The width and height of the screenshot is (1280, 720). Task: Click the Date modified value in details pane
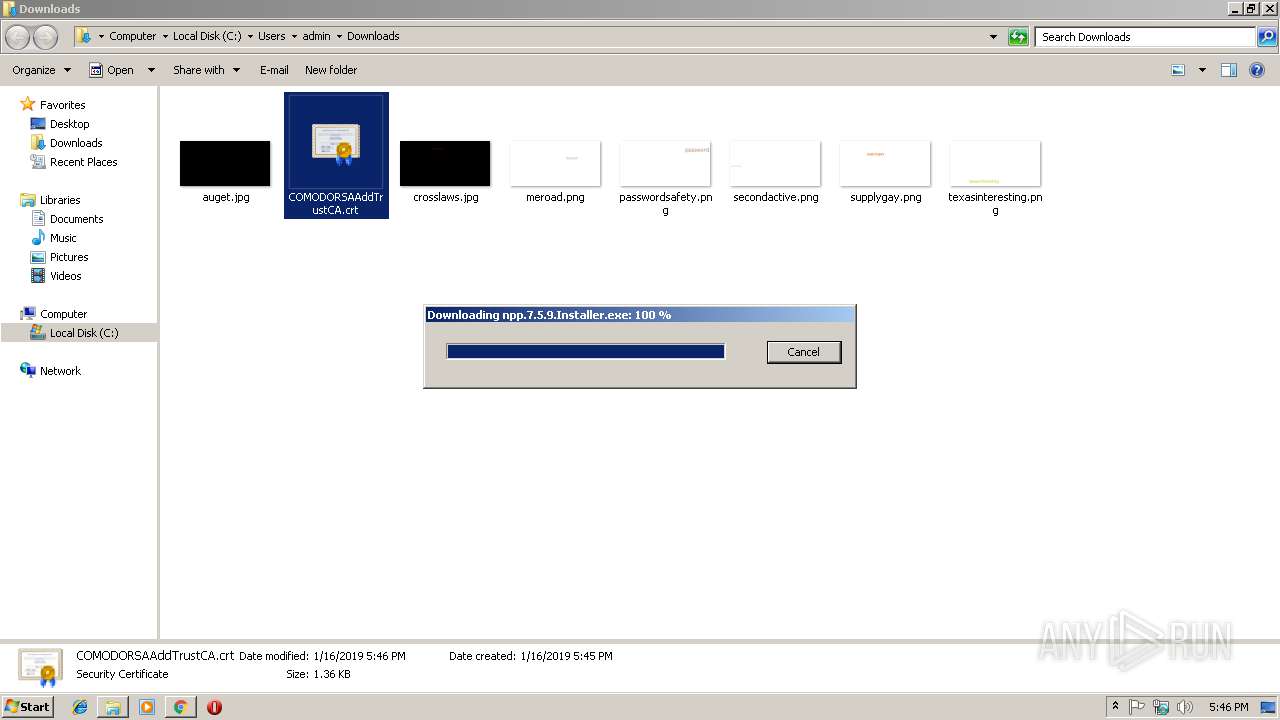(359, 656)
